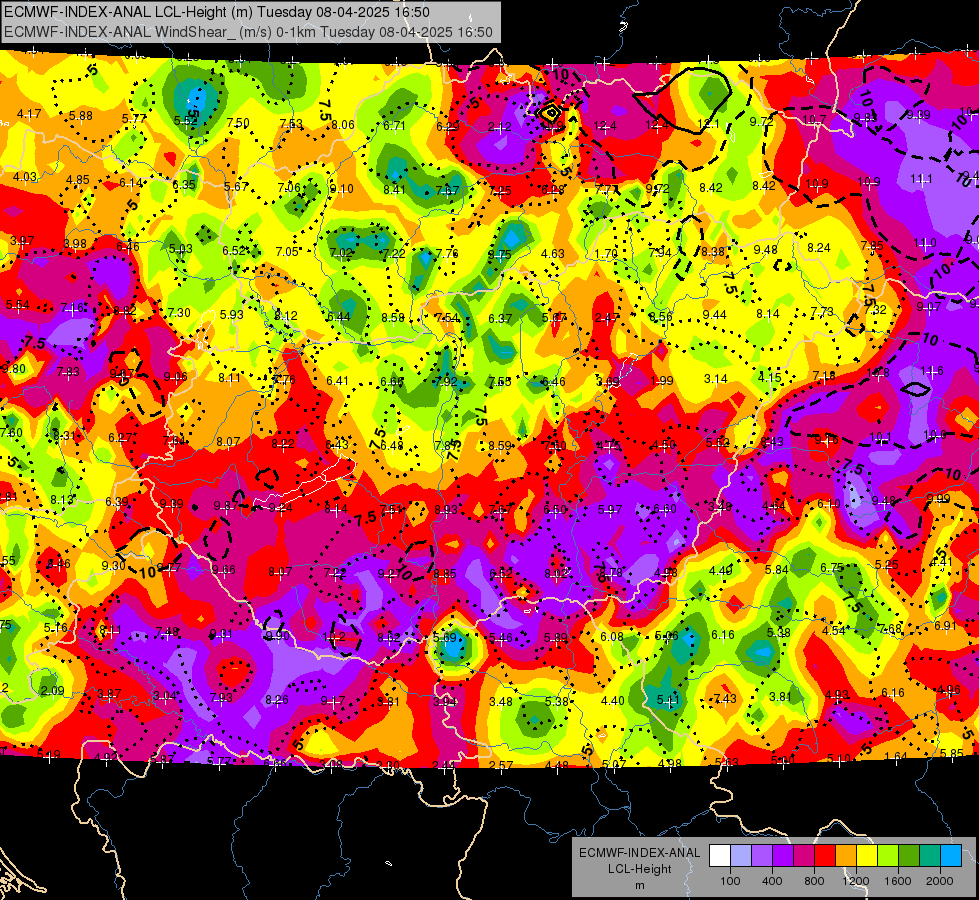Click the 5.88 wind shear value

[x=81, y=116]
